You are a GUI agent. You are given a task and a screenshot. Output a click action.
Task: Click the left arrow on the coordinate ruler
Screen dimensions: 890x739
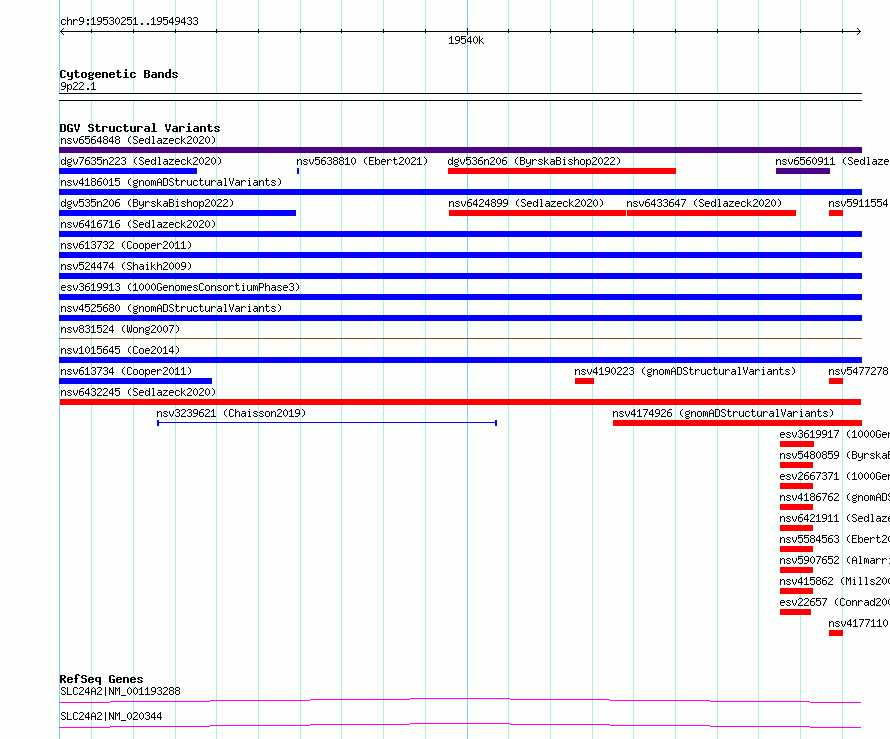click(x=62, y=32)
